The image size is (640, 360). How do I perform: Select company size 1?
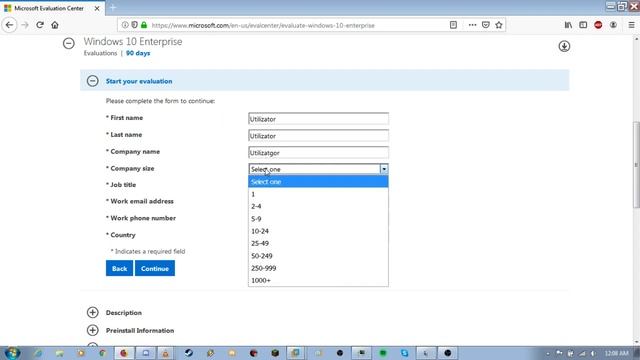point(318,194)
